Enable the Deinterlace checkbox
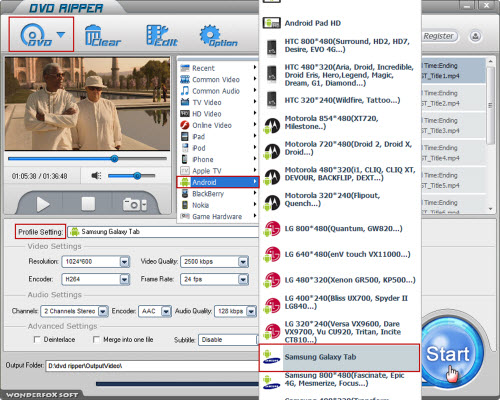This screenshot has width=500, height=400. point(37,340)
